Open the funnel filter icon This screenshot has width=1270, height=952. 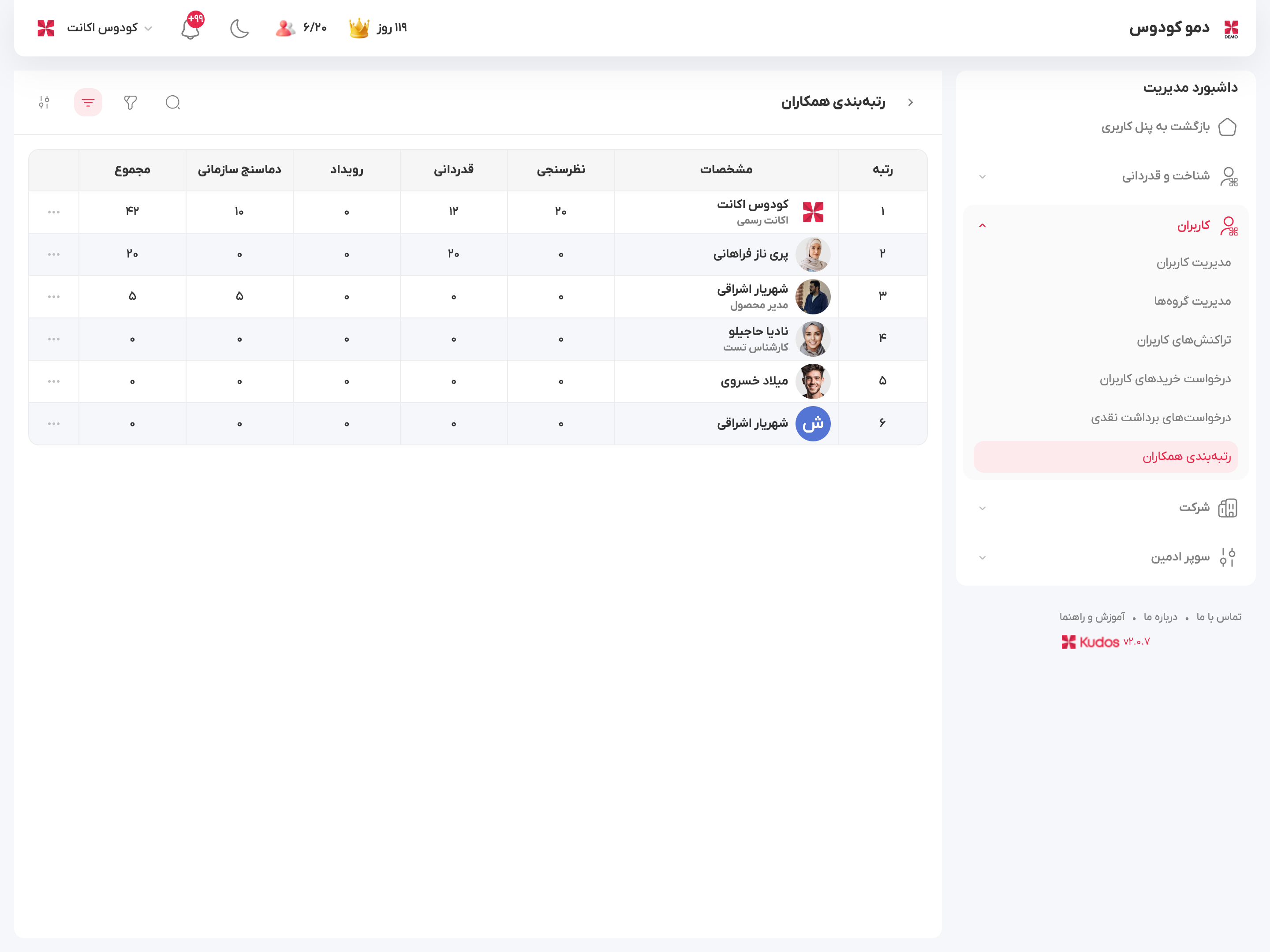pos(131,103)
